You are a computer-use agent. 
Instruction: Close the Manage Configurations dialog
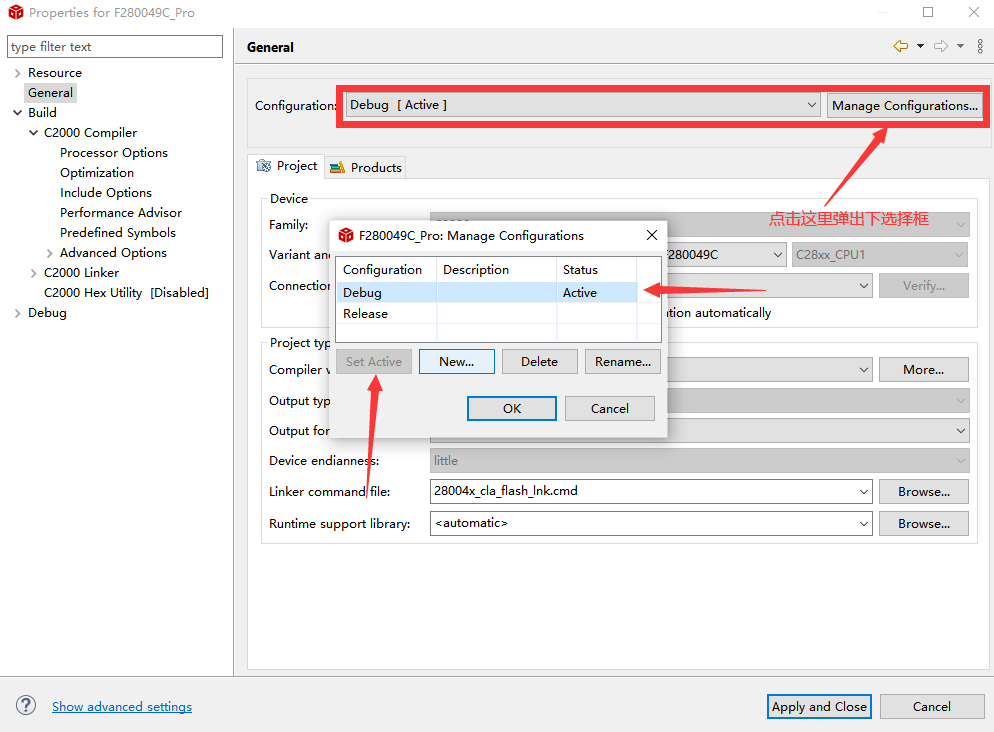pos(652,235)
